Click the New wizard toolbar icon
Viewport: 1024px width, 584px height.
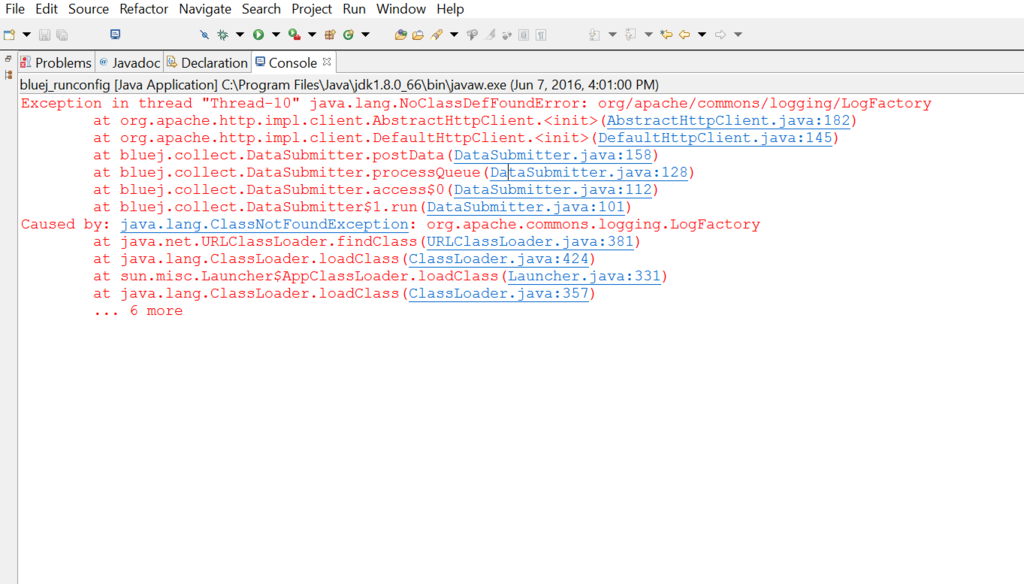[9, 35]
